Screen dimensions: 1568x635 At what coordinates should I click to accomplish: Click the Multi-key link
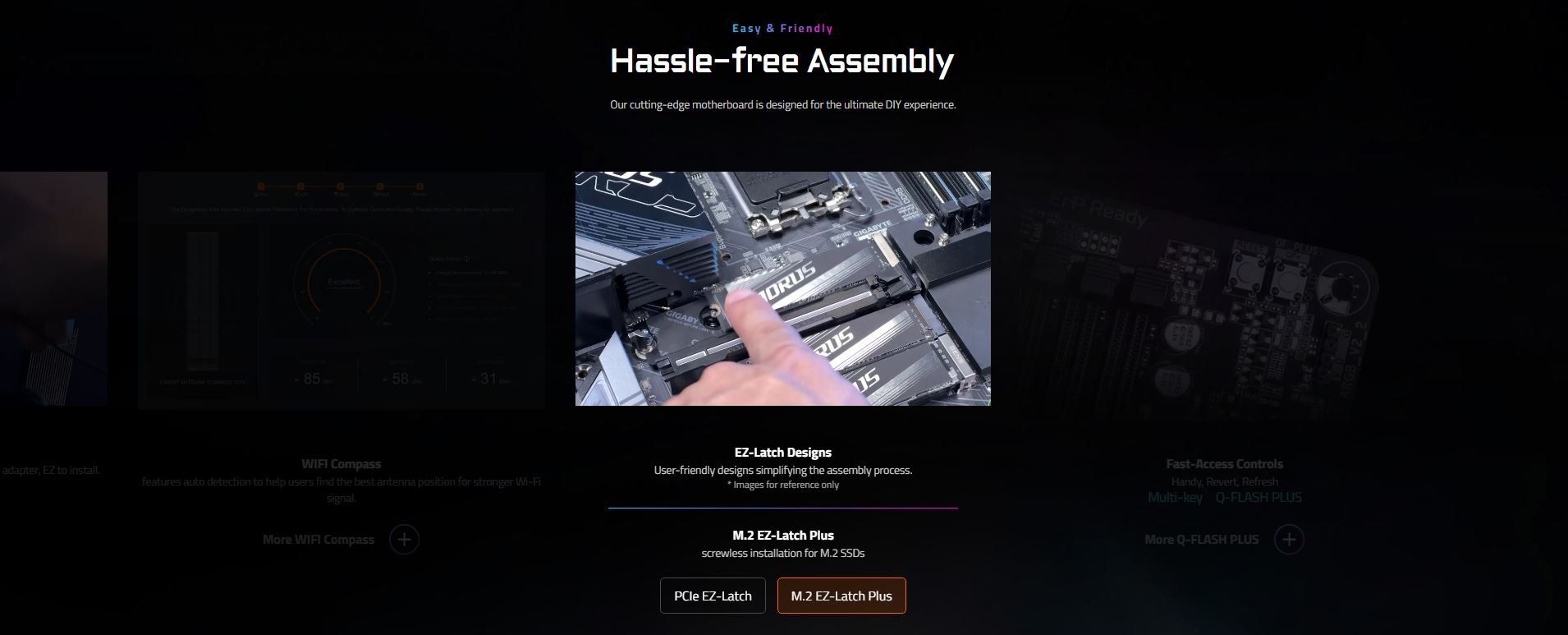coord(1175,497)
